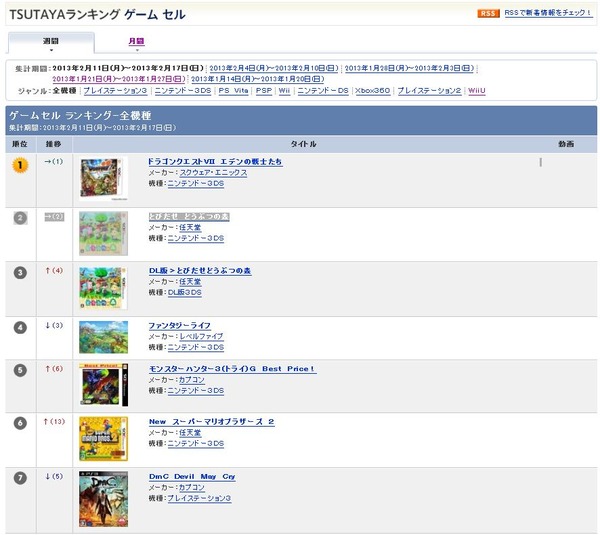Viewport: 600px width, 535px height.
Task: Open DL版＞とびだせどうぶつの森 title link
Action: pyautogui.click(x=200, y=271)
